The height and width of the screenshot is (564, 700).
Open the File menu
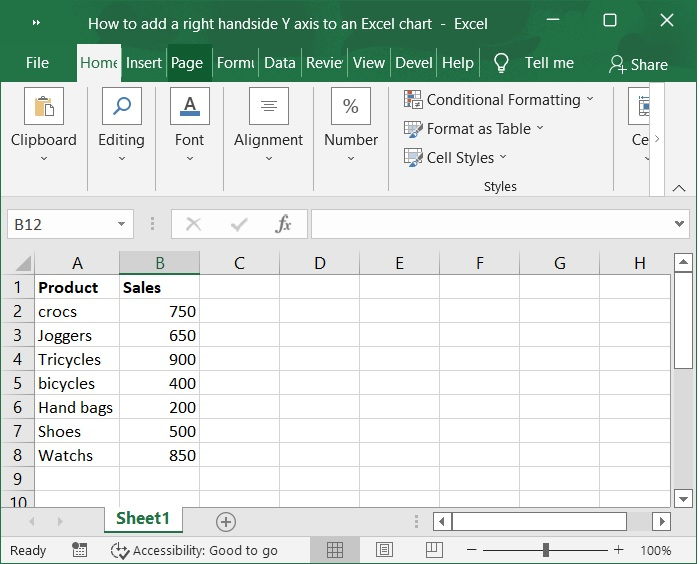click(x=37, y=63)
